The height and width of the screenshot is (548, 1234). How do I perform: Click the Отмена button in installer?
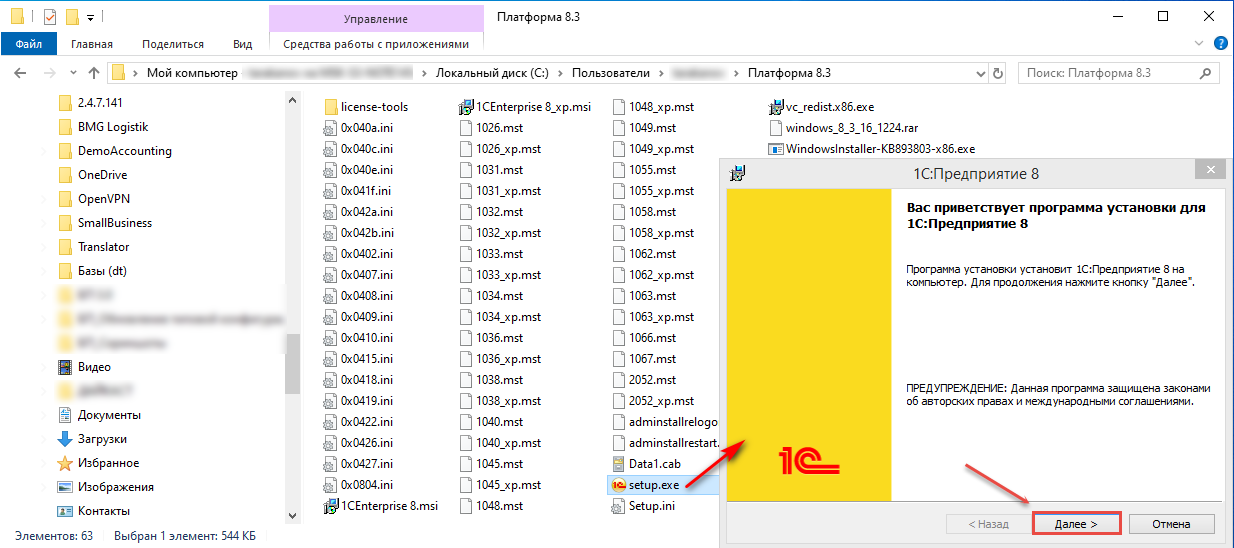point(1170,524)
